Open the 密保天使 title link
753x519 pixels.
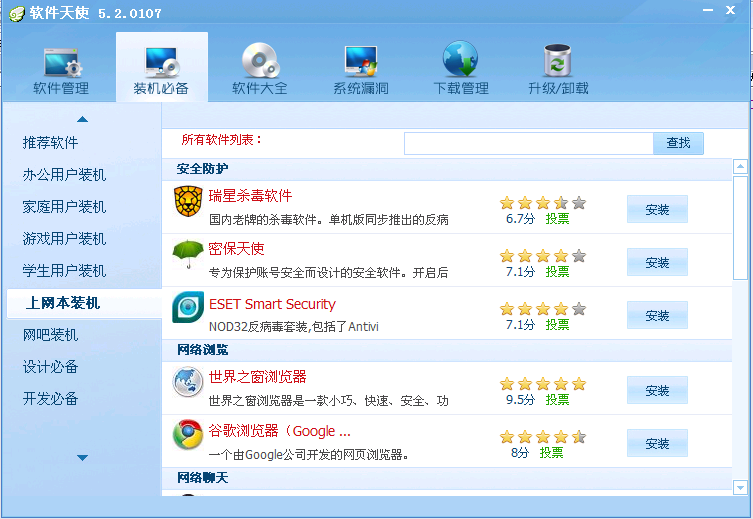pos(236,249)
